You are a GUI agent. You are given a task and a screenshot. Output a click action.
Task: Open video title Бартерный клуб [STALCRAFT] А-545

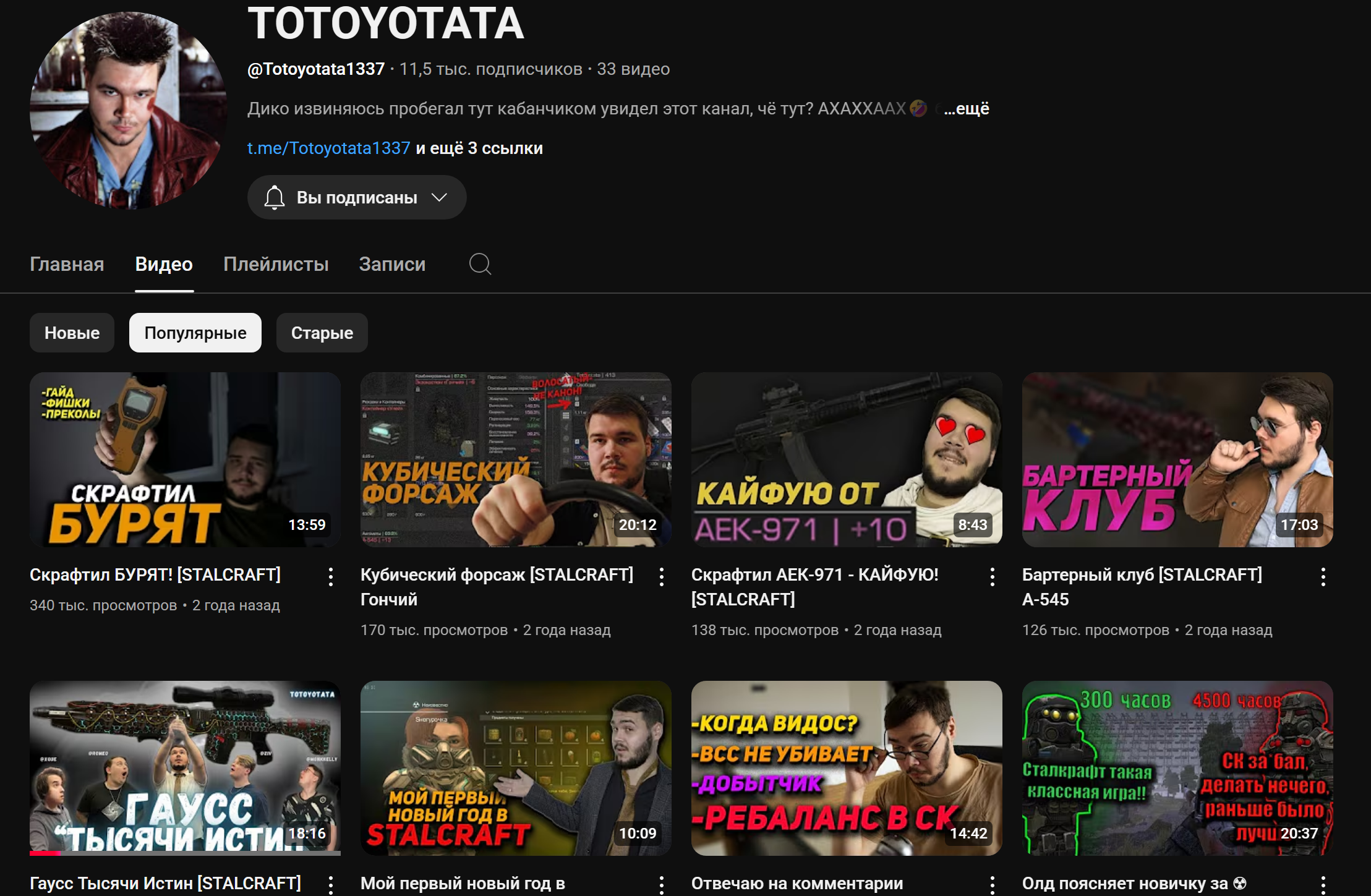(x=1142, y=587)
